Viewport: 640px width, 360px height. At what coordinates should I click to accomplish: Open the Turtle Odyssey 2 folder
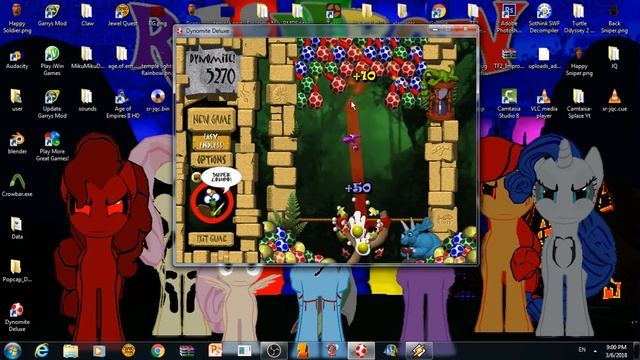pyautogui.click(x=579, y=18)
